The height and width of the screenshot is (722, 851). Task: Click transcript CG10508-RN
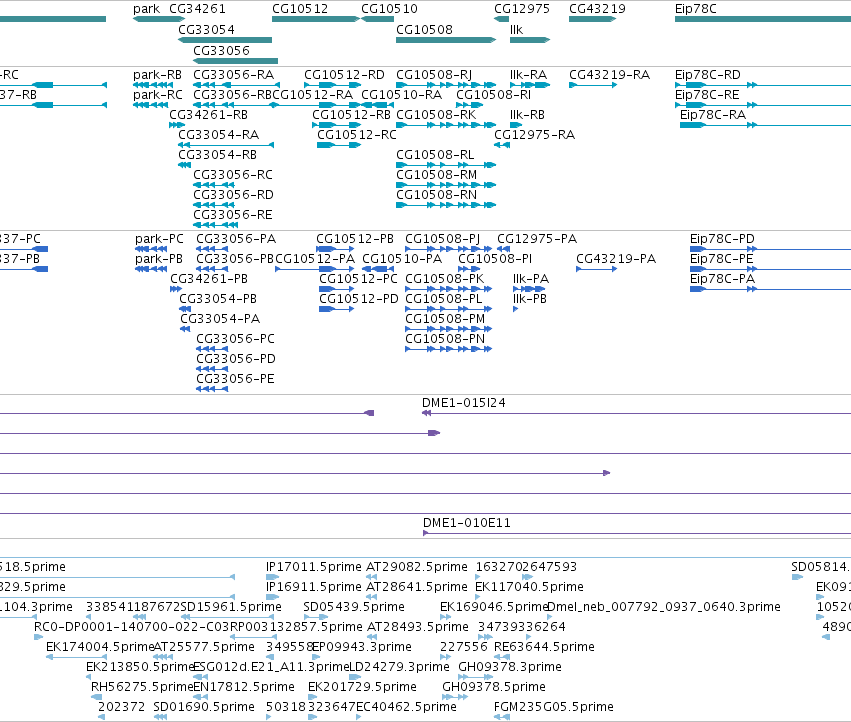point(436,194)
